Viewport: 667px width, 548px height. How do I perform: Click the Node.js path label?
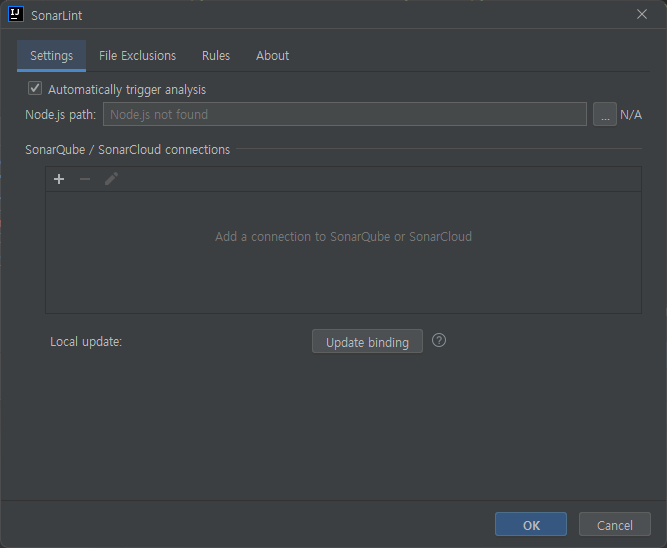pos(61,114)
